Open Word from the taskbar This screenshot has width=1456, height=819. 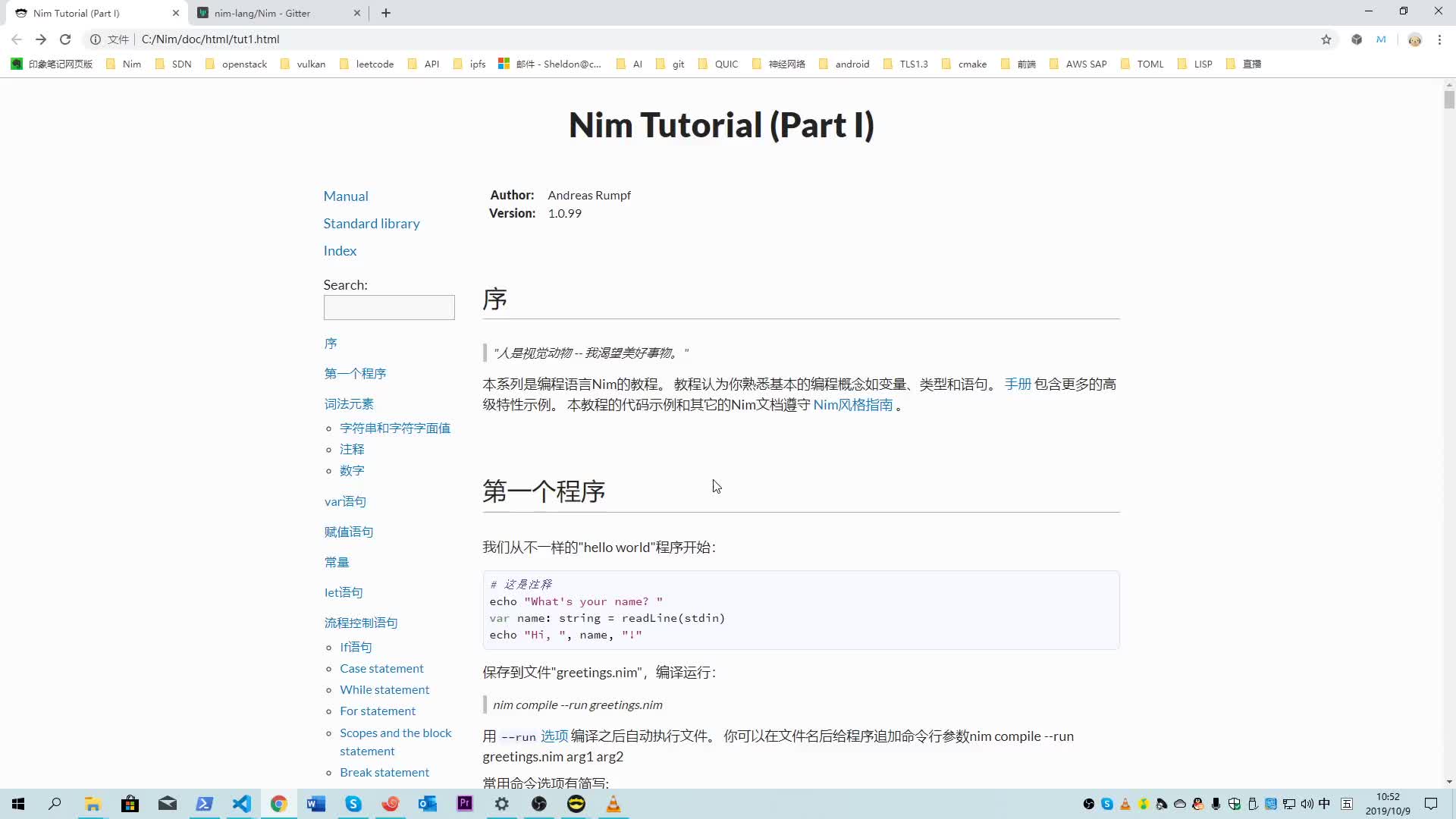tap(315, 804)
